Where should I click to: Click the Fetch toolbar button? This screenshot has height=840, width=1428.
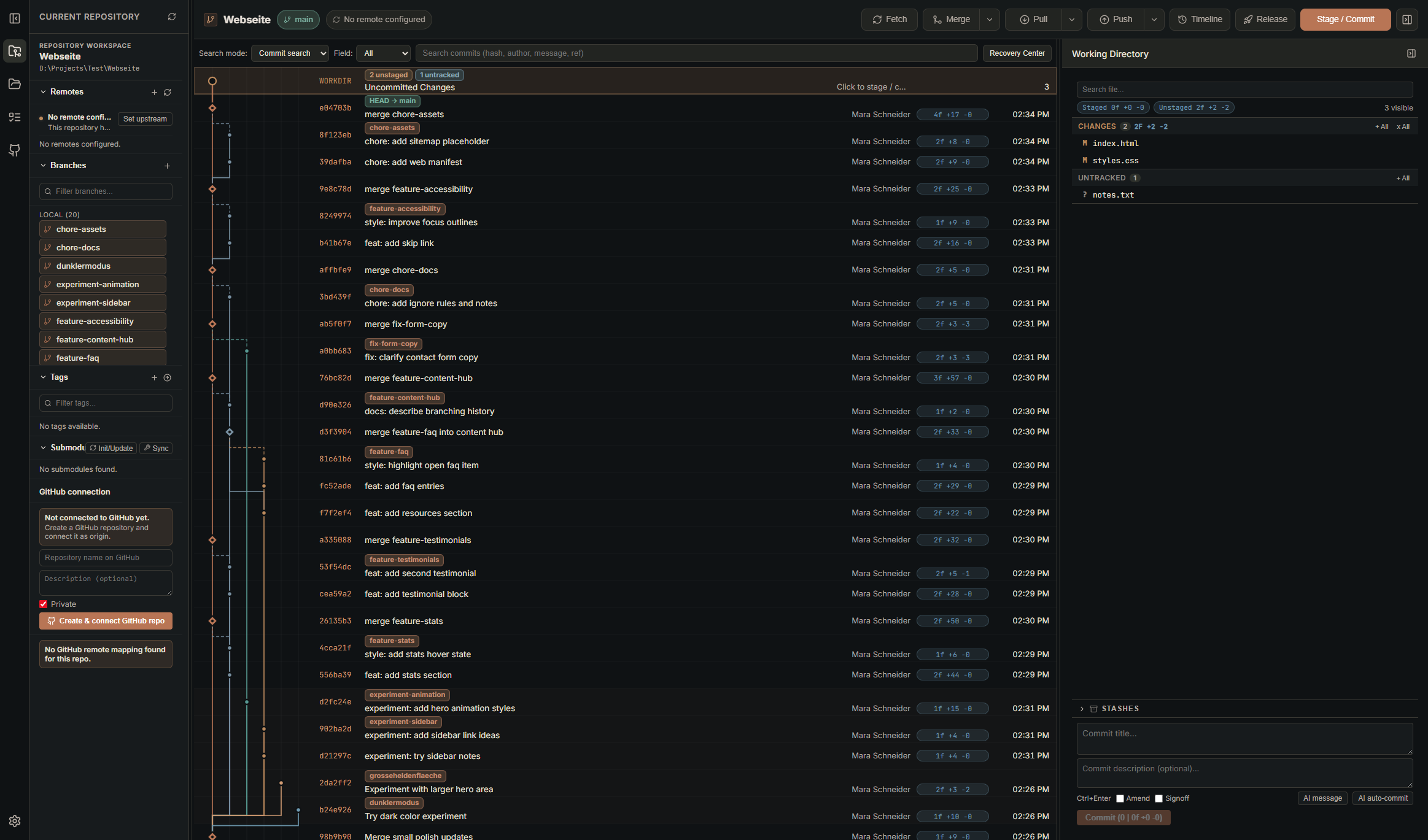click(x=889, y=20)
